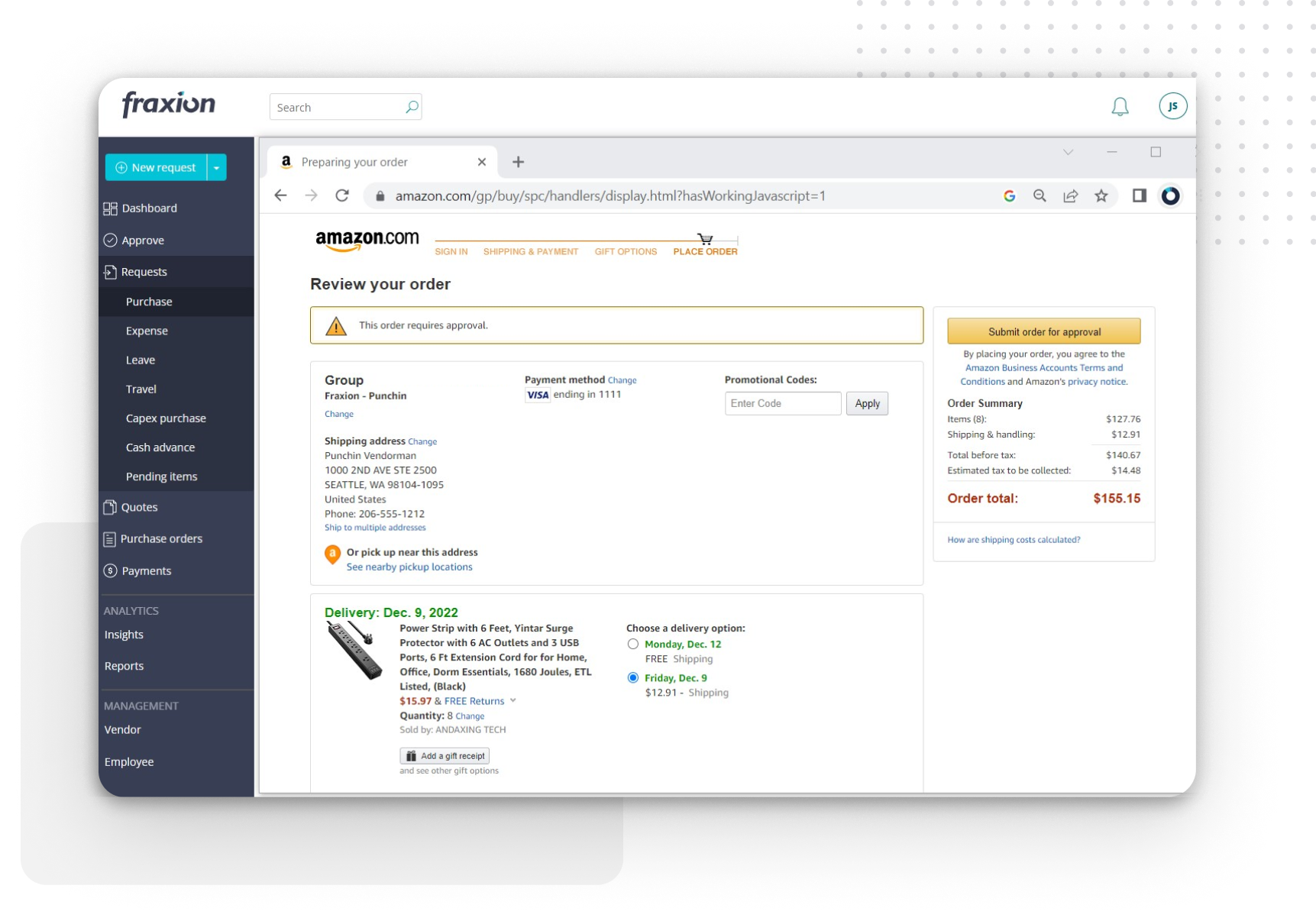Close the Preparing your order tab
Image resolution: width=1316 pixels, height=924 pixels.
click(481, 162)
